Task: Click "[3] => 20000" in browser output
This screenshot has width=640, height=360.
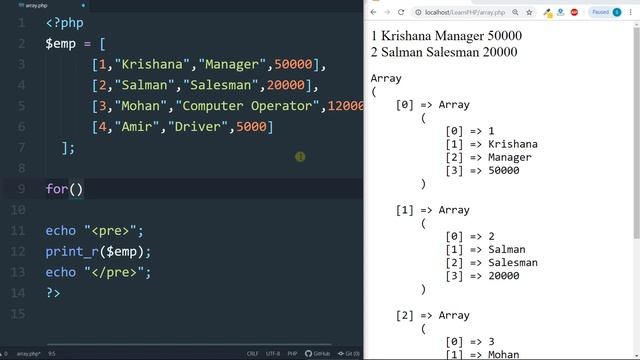Action: point(482,276)
